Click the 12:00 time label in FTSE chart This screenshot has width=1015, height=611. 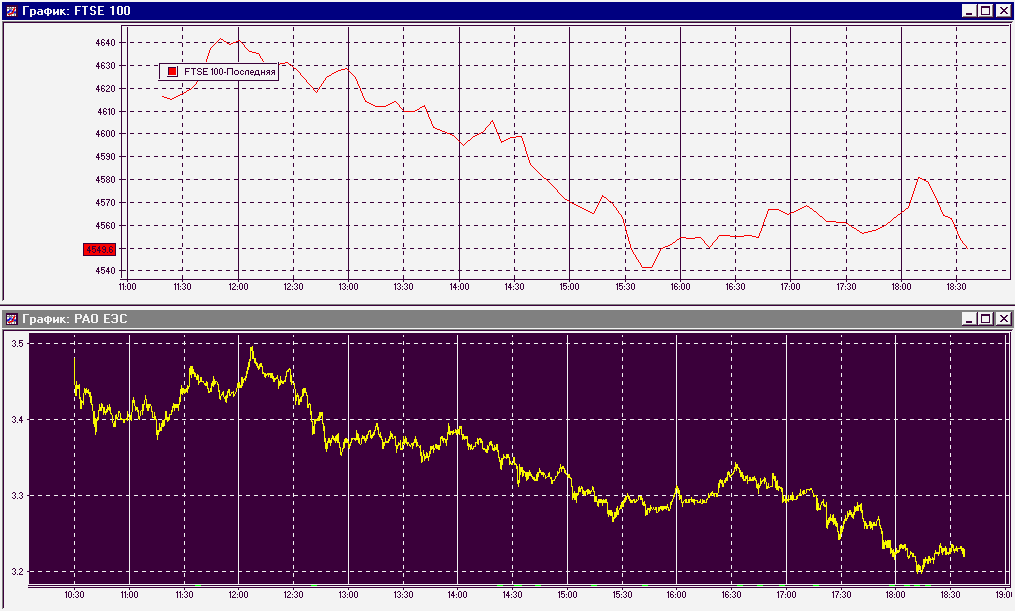coord(238,287)
